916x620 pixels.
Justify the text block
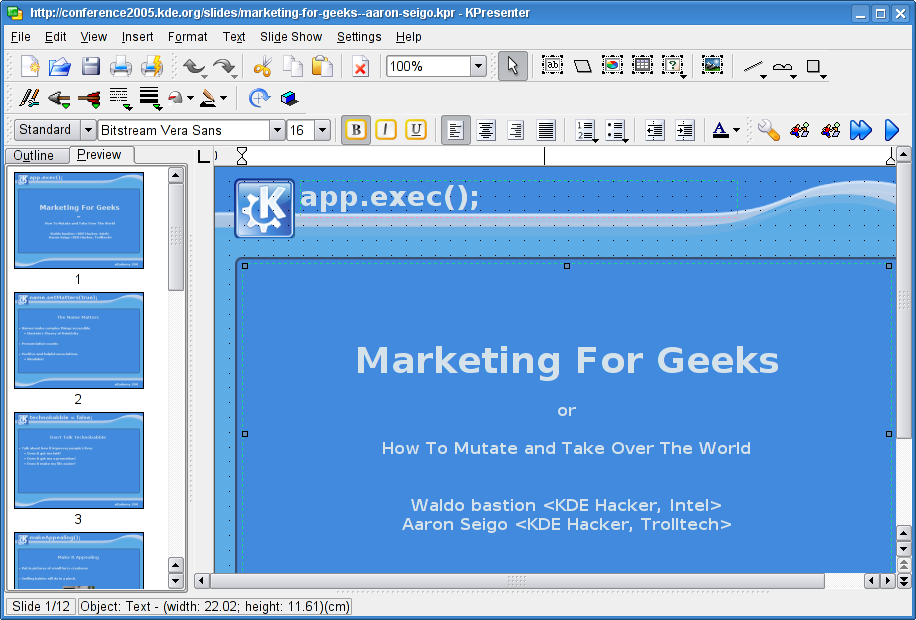tap(546, 130)
